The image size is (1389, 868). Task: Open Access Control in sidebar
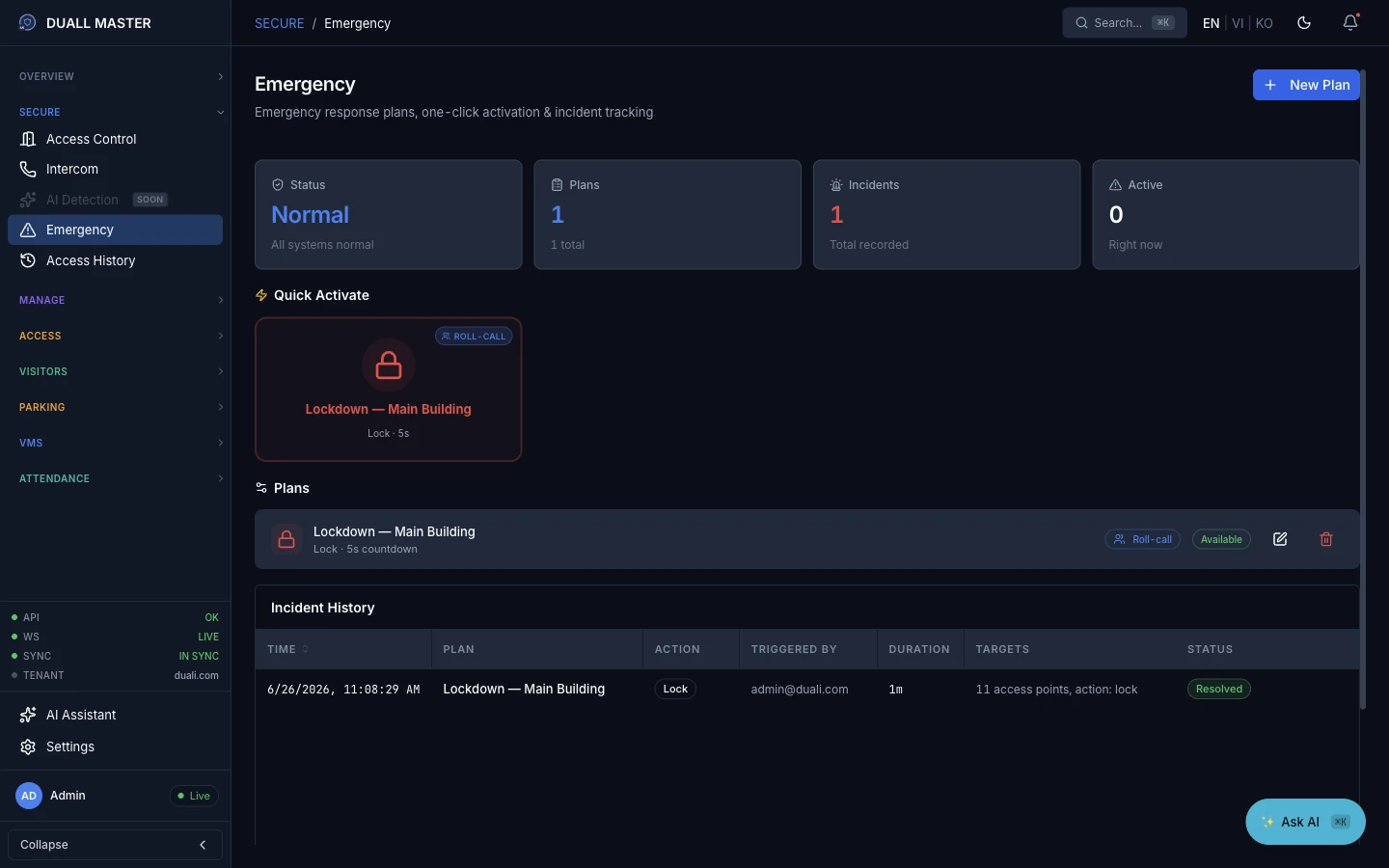click(115, 139)
